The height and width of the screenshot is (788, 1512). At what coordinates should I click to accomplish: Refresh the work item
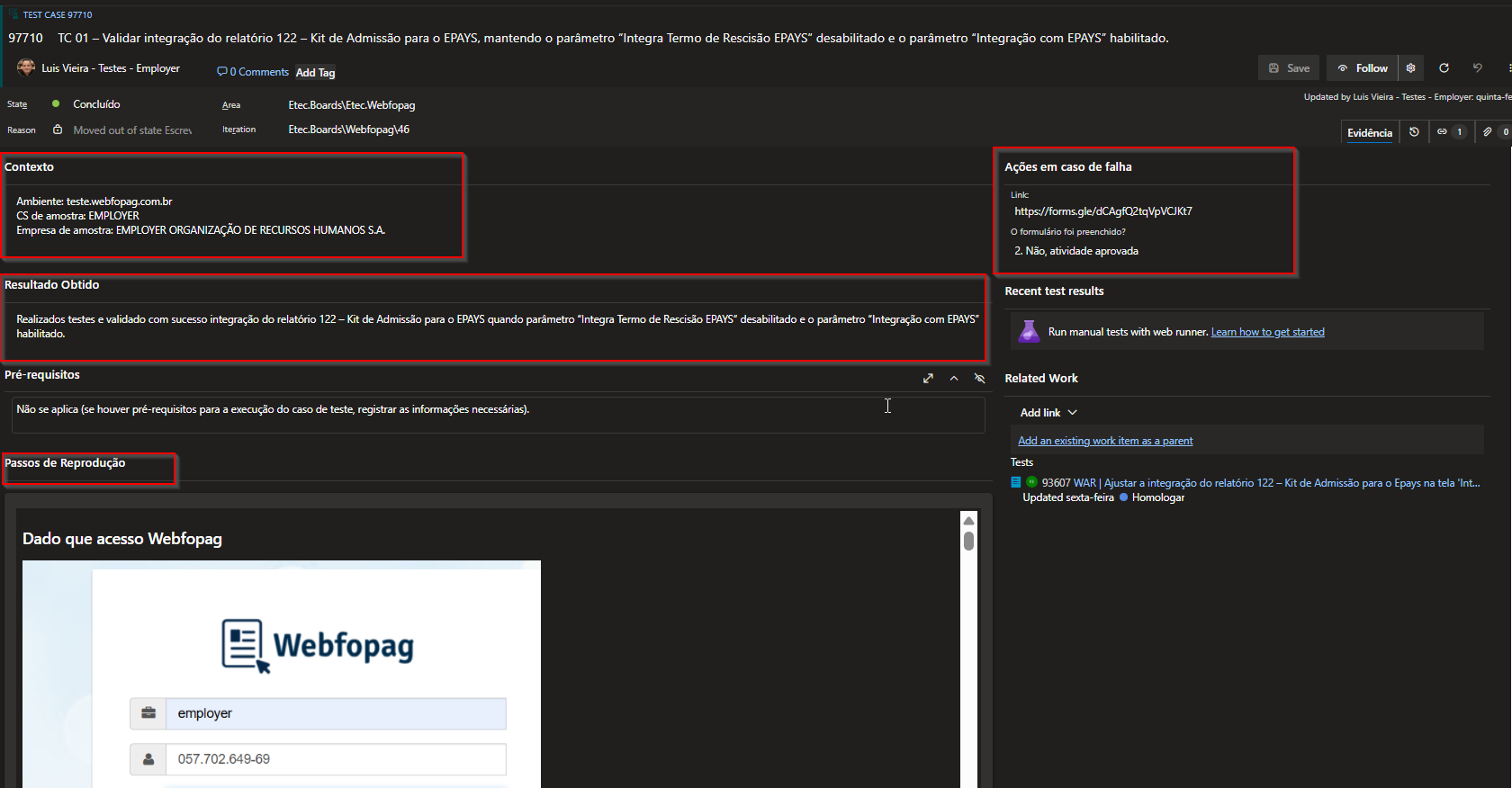click(1444, 68)
